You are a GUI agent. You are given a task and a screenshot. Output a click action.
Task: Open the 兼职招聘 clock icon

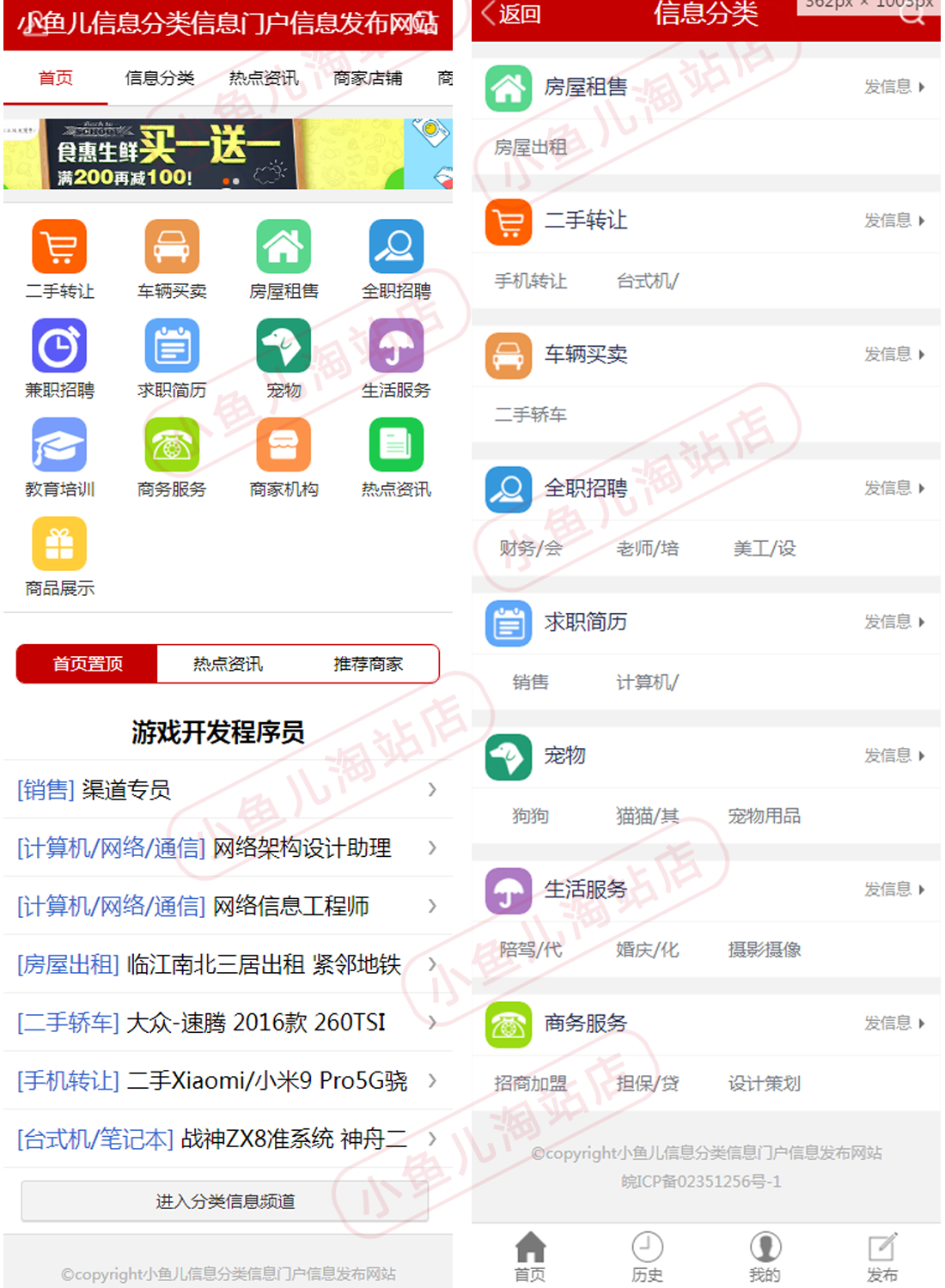point(59,345)
